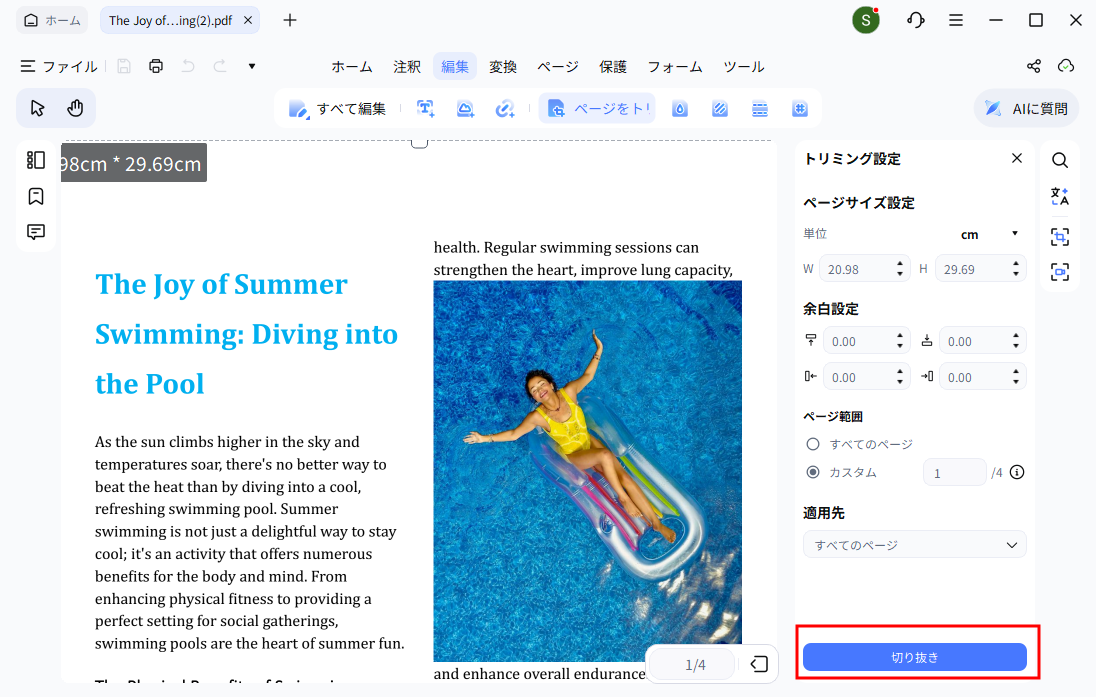Click the 切り抜き button
This screenshot has height=697, width=1096.
914,657
